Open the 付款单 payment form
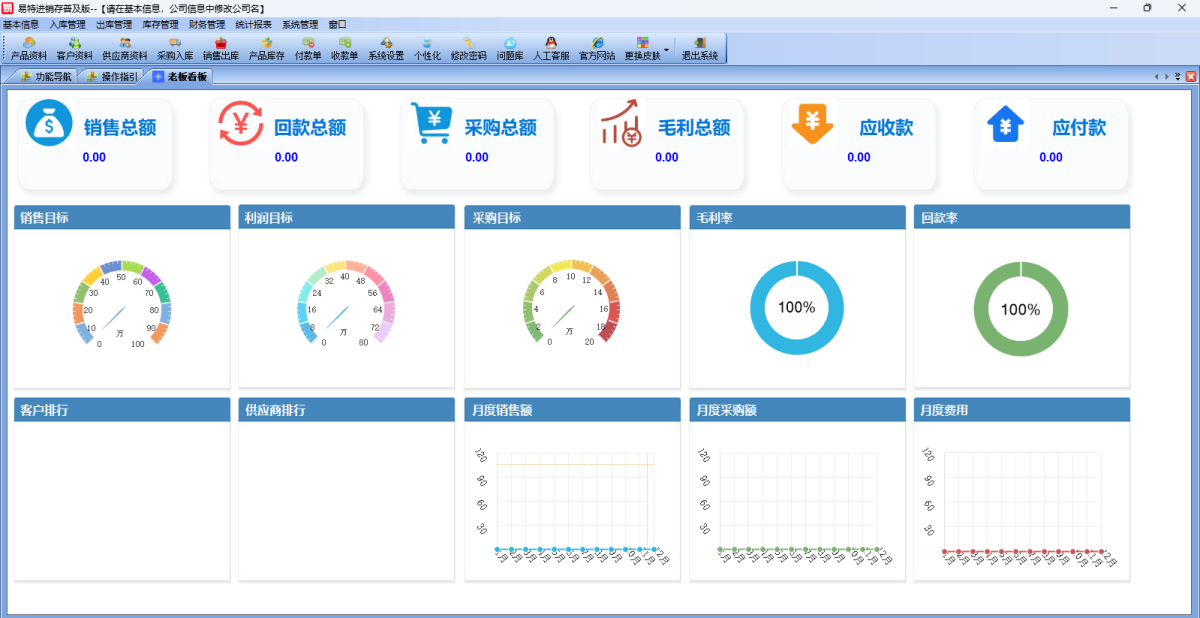1200x618 pixels. click(308, 48)
